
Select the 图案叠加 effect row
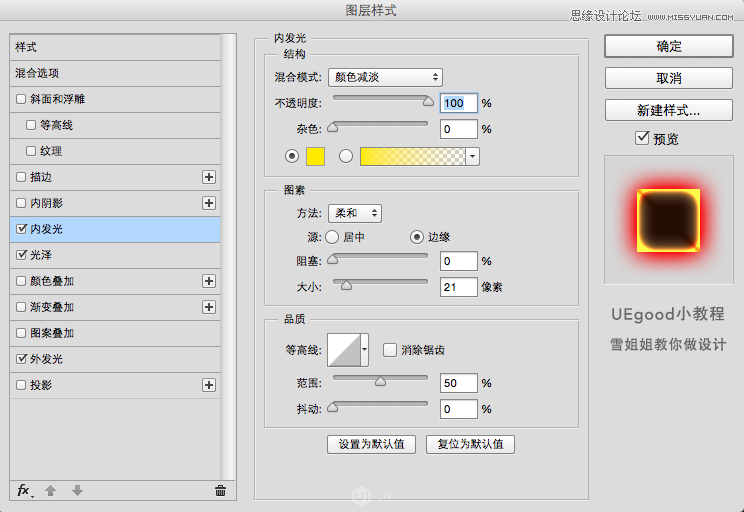(x=115, y=333)
